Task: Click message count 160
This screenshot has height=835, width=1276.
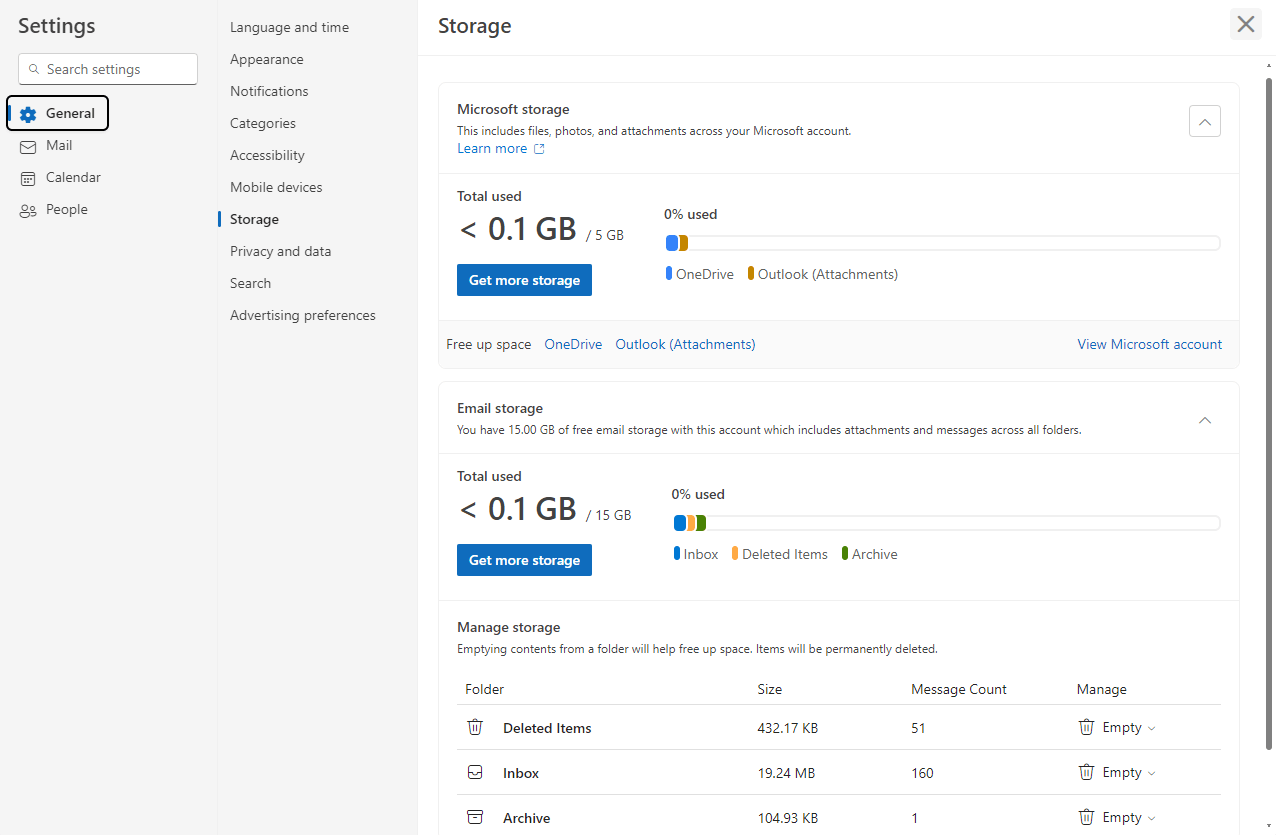Action: click(x=922, y=773)
